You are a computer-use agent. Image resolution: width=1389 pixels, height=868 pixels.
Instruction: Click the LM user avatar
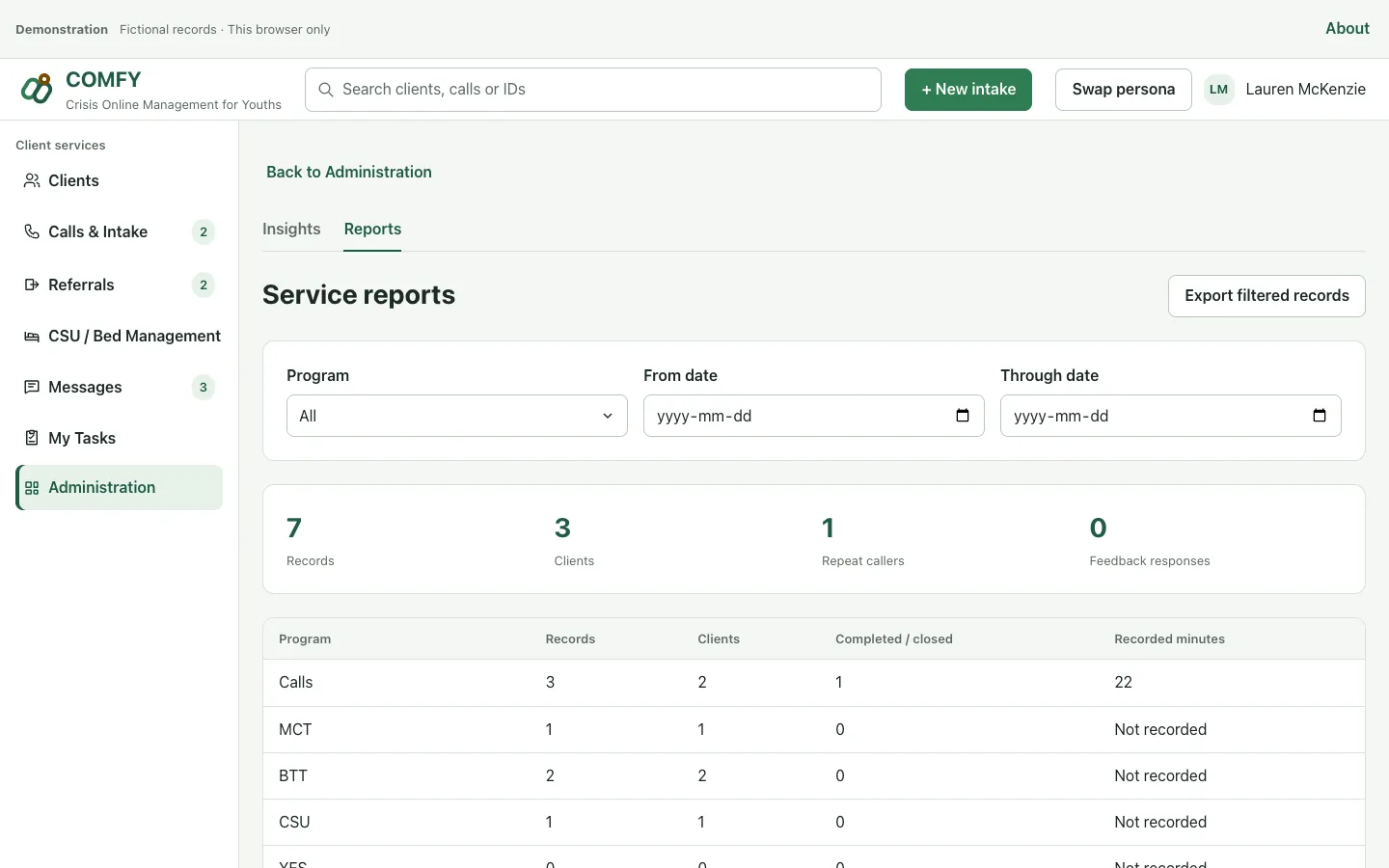coord(1219,90)
